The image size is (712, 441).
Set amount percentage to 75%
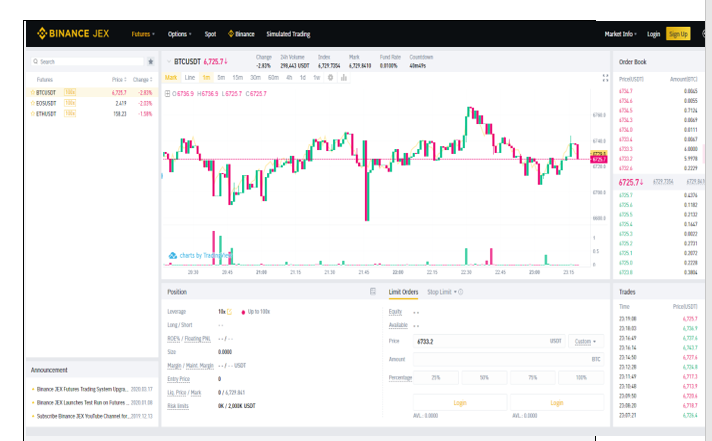[533, 378]
